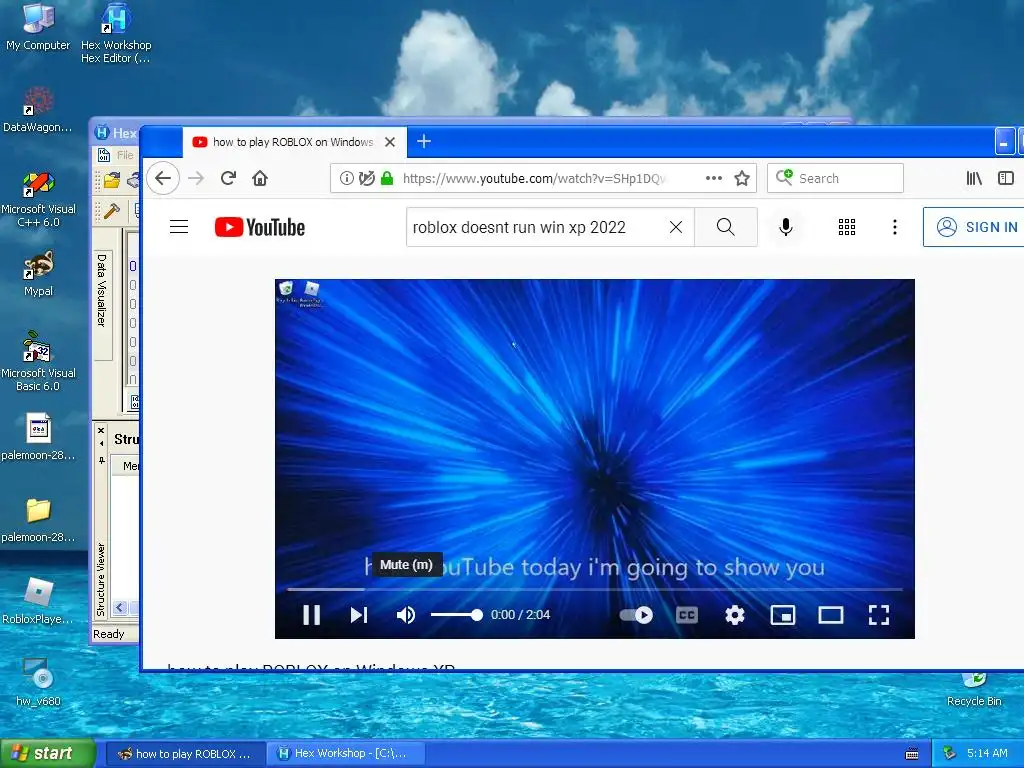
Task: Seek in the video progress bar
Action: pyautogui.click(x=594, y=589)
